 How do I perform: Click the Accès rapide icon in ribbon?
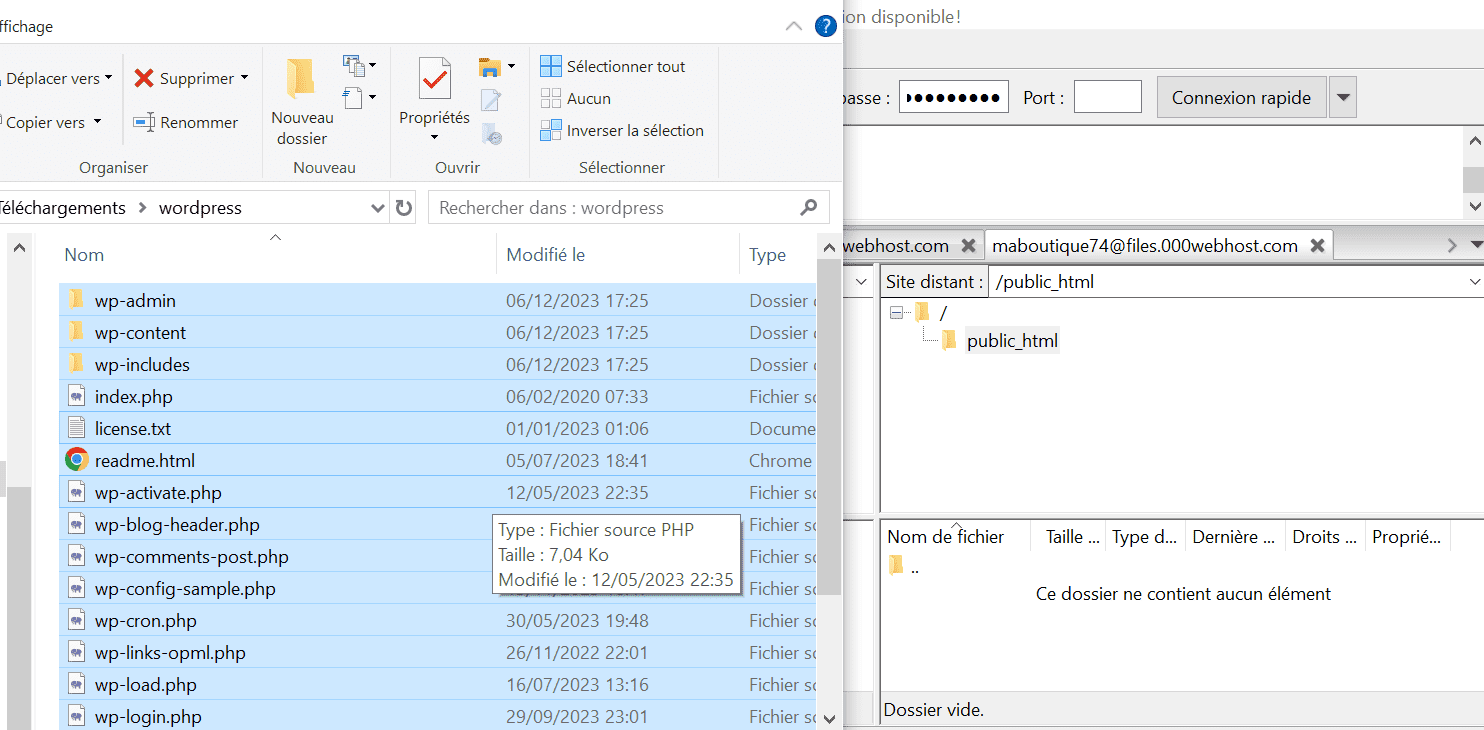pos(354,98)
